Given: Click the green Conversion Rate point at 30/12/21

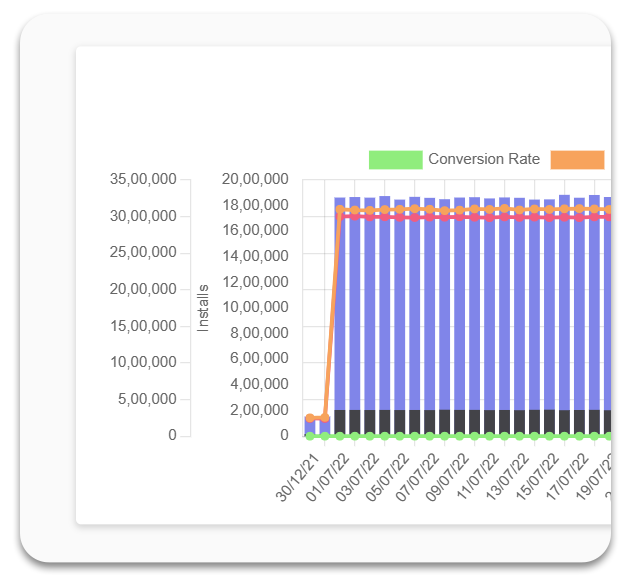Looking at the screenshot, I should 310,436.
